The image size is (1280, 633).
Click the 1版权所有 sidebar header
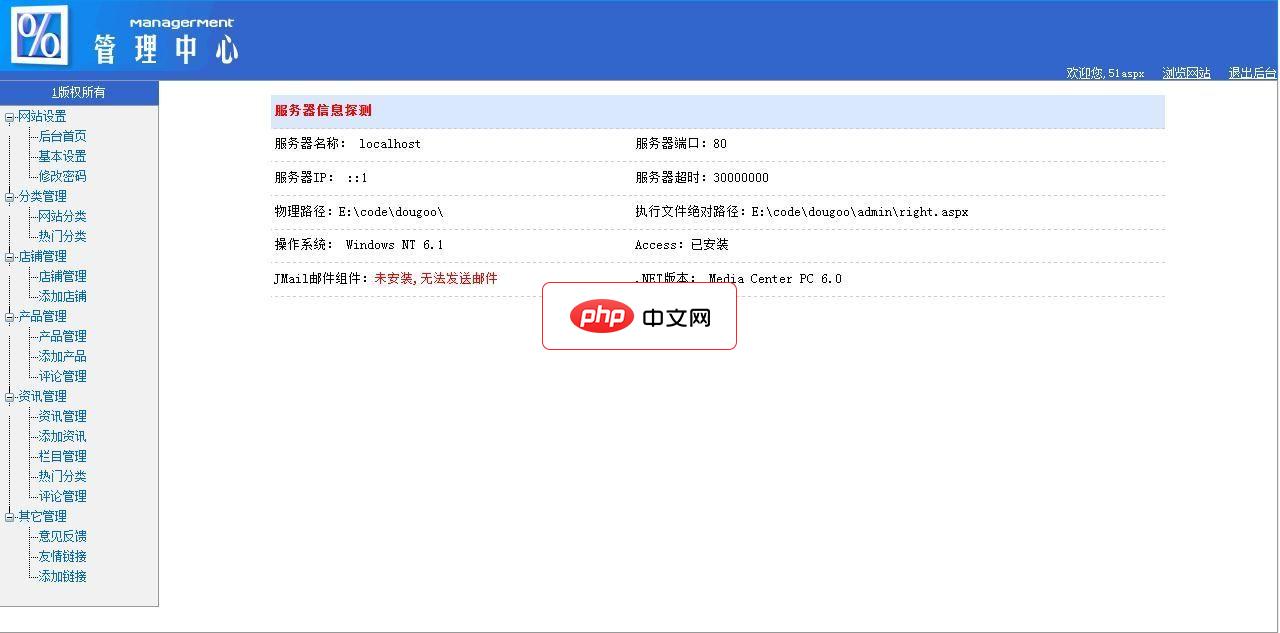pyautogui.click(x=79, y=91)
